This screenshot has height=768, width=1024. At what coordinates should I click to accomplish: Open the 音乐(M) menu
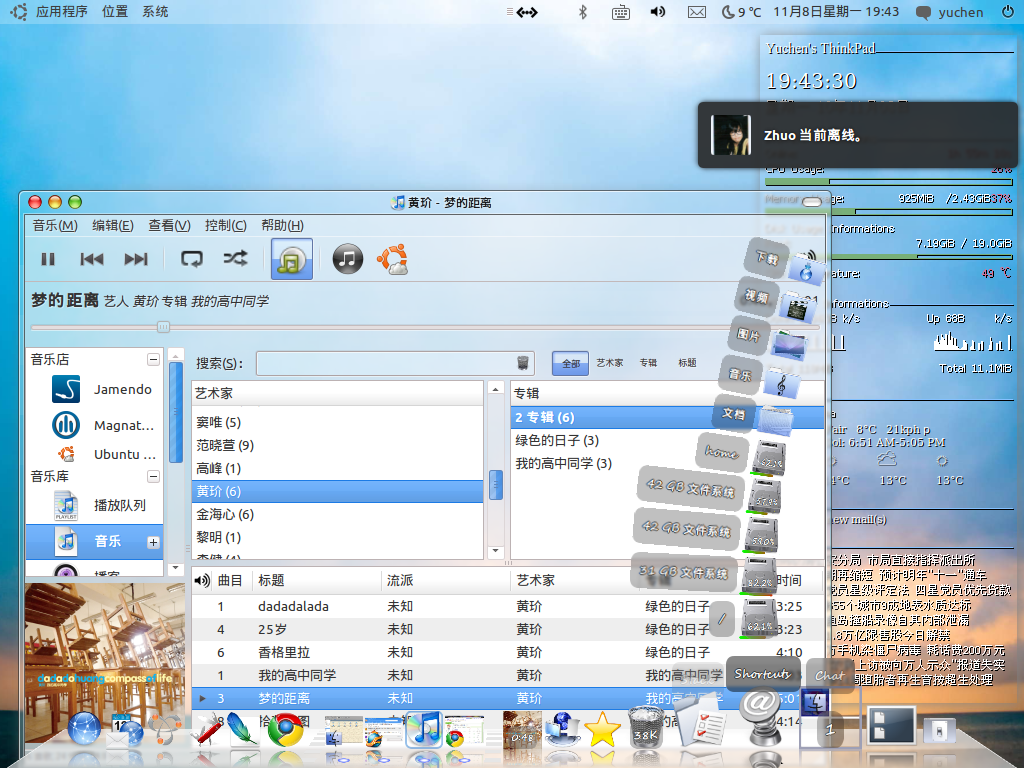[55, 225]
